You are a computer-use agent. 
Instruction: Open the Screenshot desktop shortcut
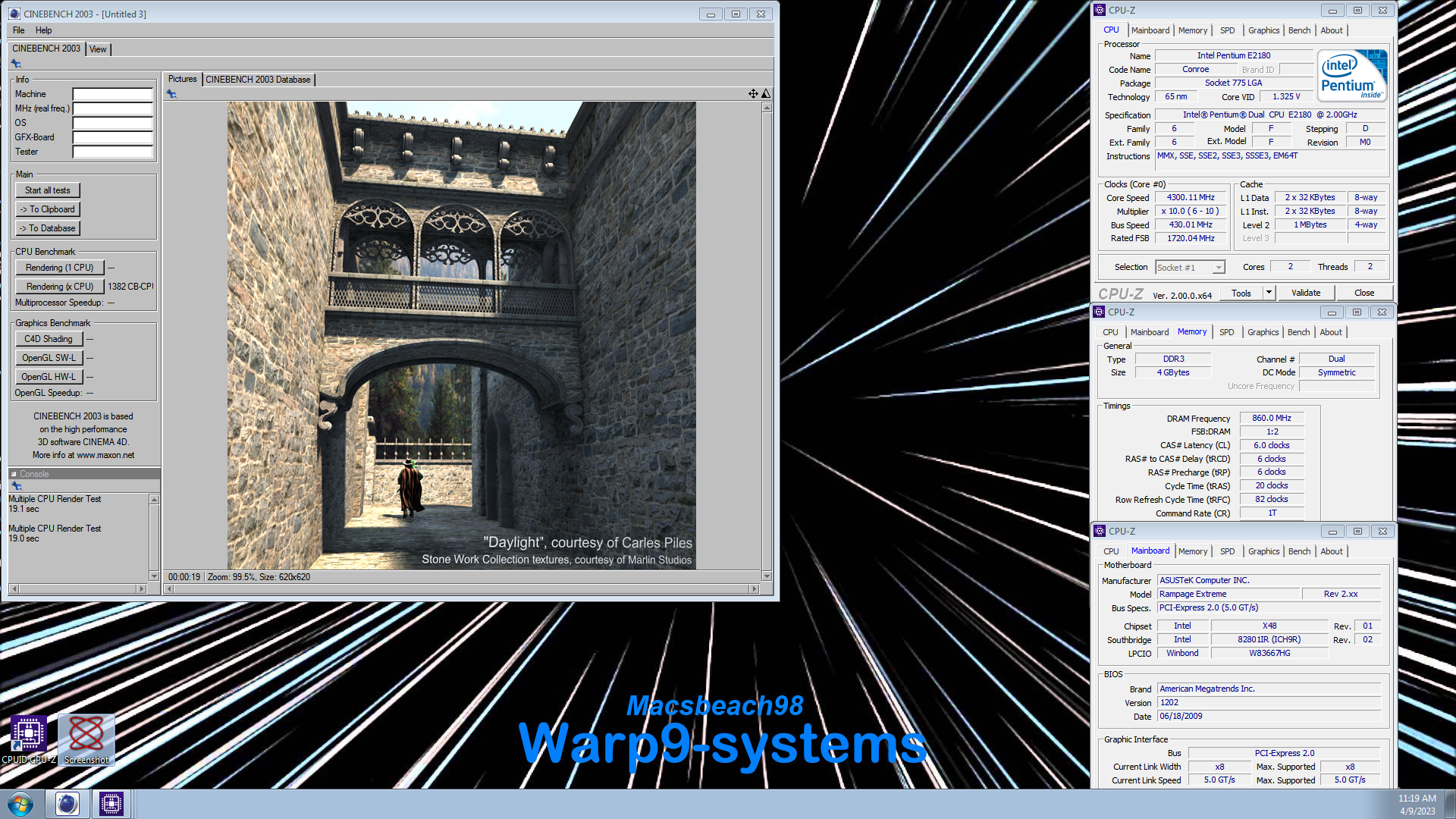pyautogui.click(x=86, y=740)
